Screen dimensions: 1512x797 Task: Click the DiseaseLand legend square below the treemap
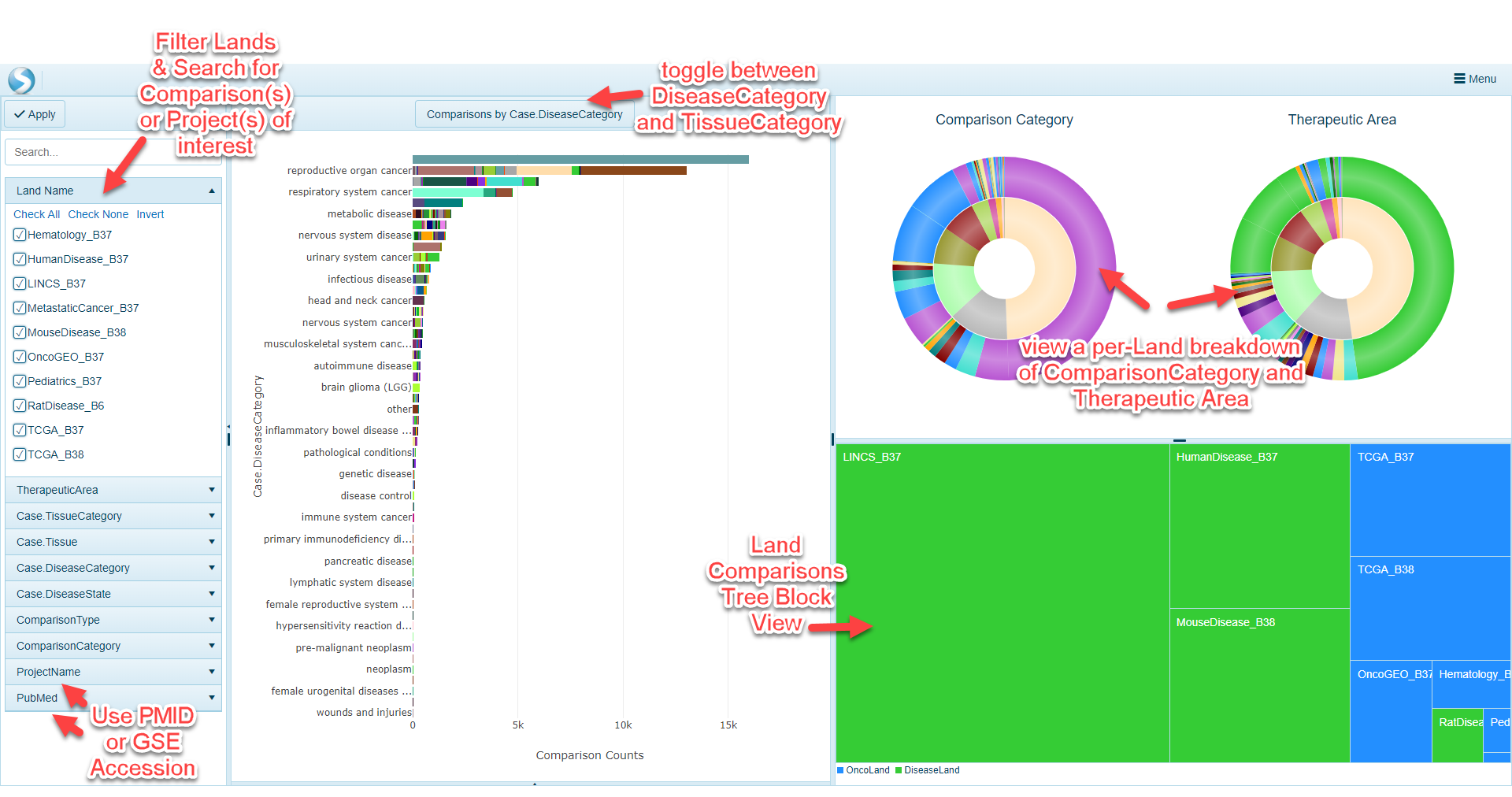pyautogui.click(x=900, y=770)
